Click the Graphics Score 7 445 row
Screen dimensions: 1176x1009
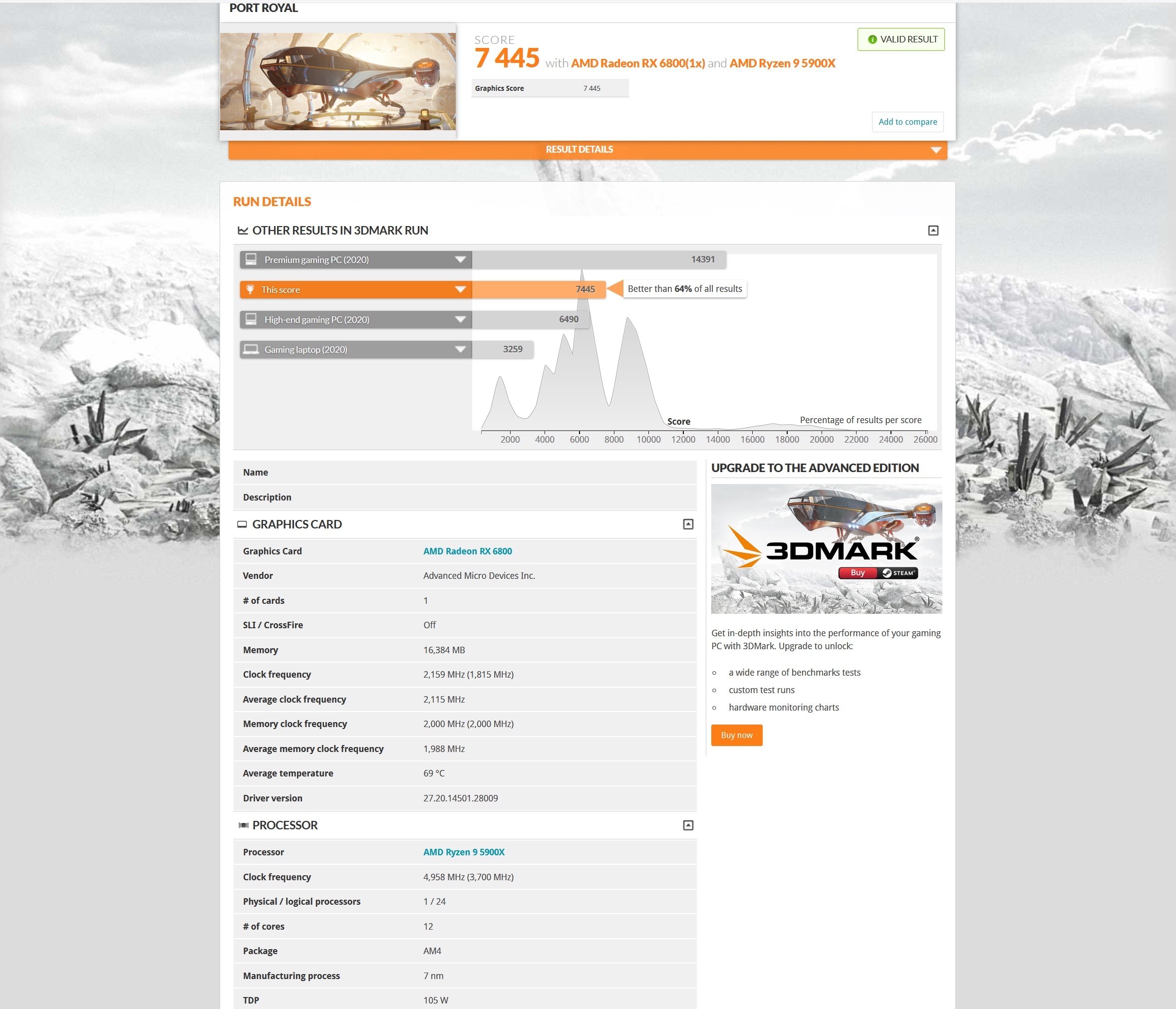(x=550, y=88)
